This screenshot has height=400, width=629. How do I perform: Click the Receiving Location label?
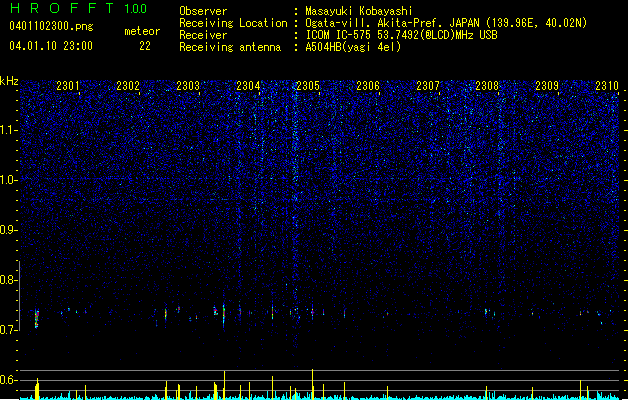(x=233, y=23)
